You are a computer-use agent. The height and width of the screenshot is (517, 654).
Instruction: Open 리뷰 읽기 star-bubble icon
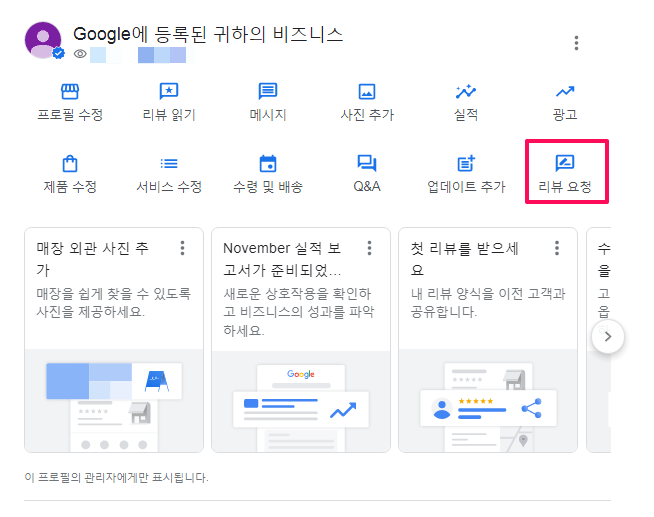pyautogui.click(x=169, y=91)
